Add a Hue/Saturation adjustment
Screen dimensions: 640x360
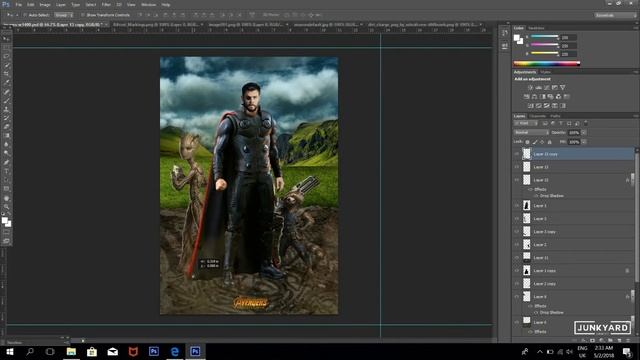click(x=527, y=97)
